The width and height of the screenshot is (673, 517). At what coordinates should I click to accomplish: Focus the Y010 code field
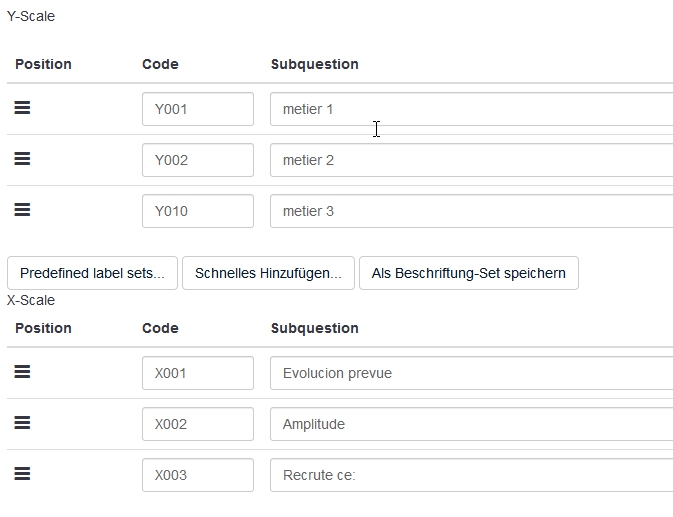[x=198, y=211]
